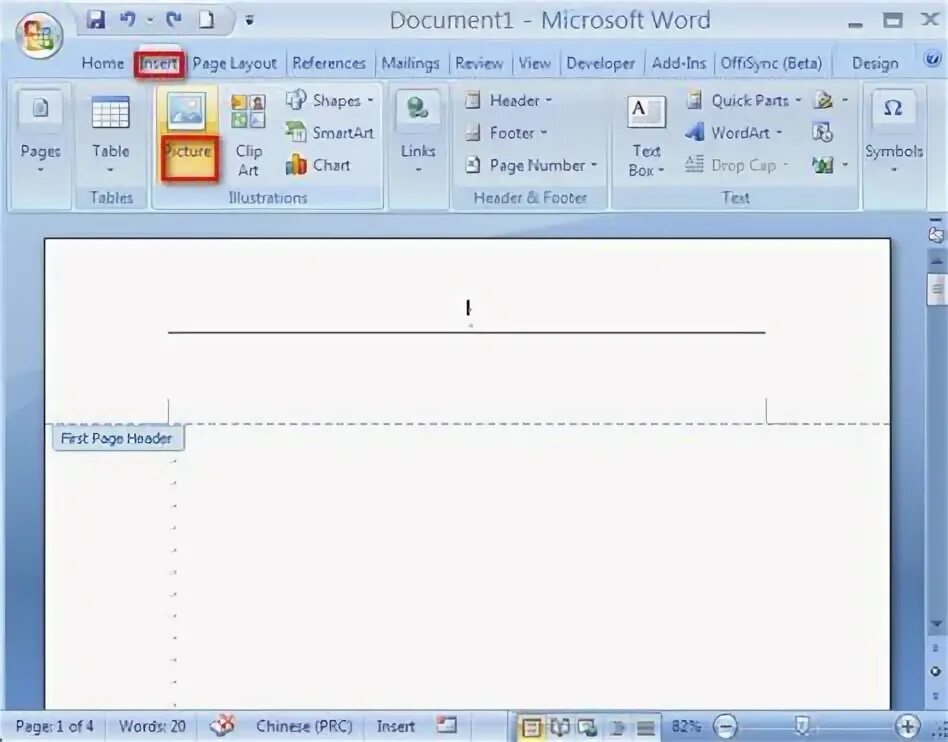
Task: Open the Review tab
Action: (478, 63)
